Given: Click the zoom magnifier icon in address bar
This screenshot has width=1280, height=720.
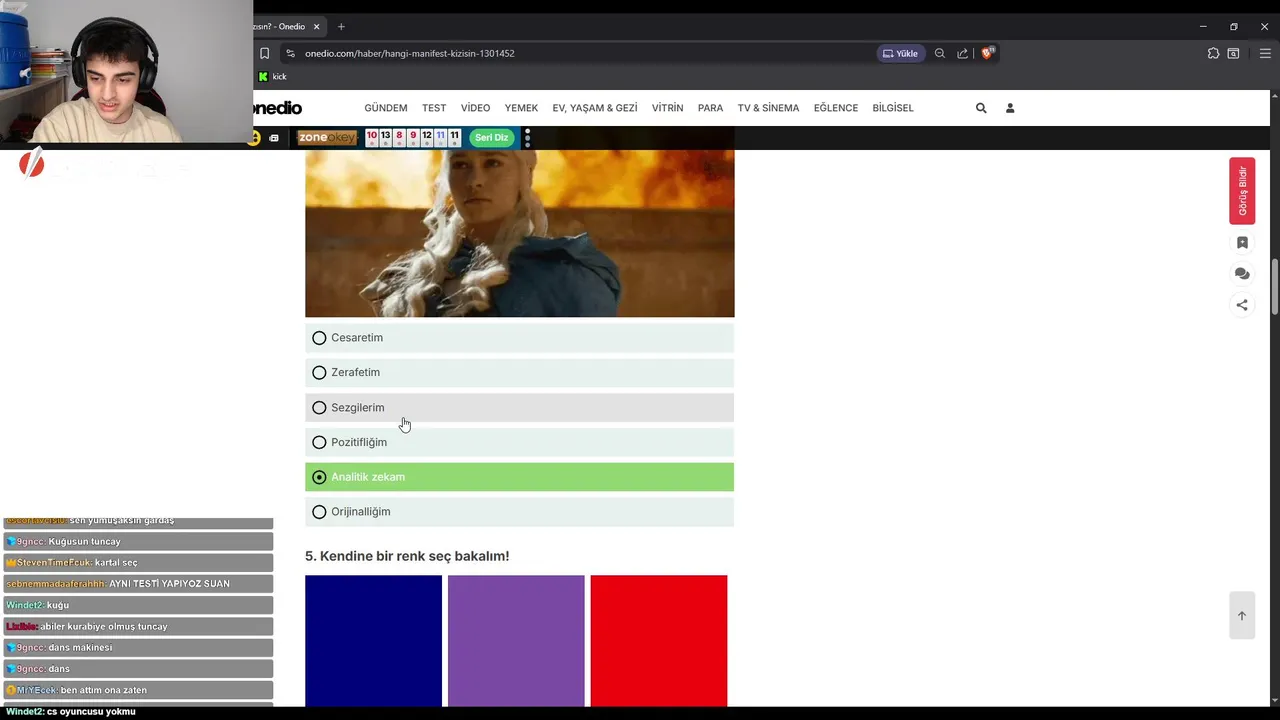Looking at the screenshot, I should point(940,53).
